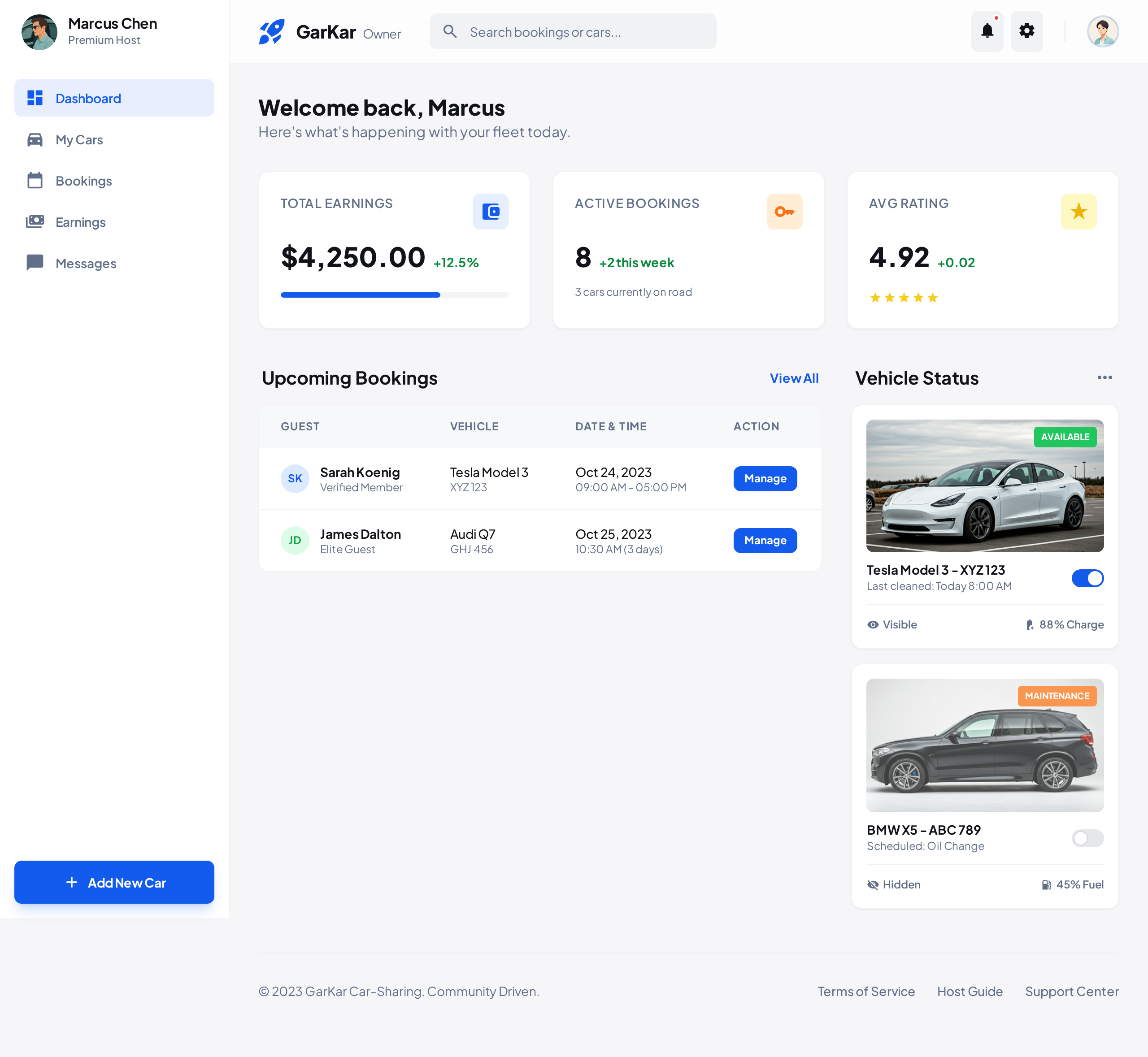Click the BMW fuel pump icon
This screenshot has height=1057, width=1148.
tap(1046, 885)
